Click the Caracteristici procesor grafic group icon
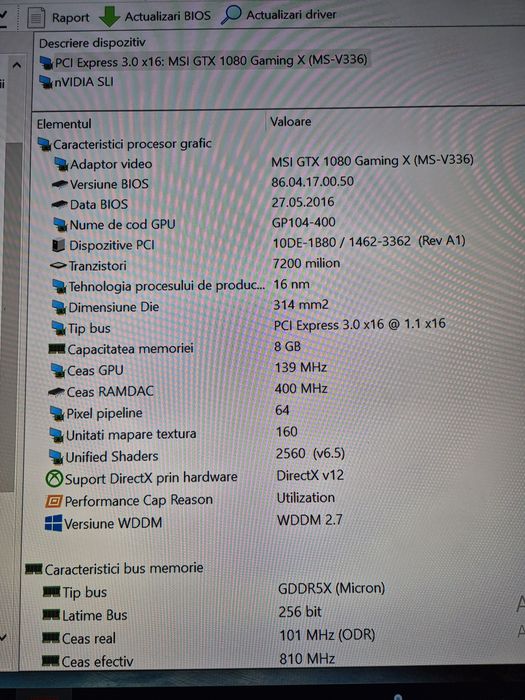 click(x=45, y=145)
